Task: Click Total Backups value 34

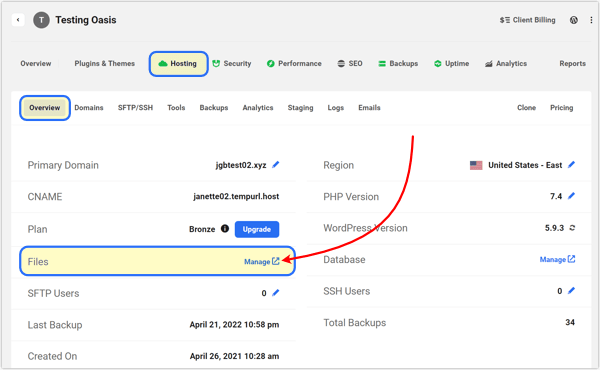Action: pyautogui.click(x=570, y=322)
